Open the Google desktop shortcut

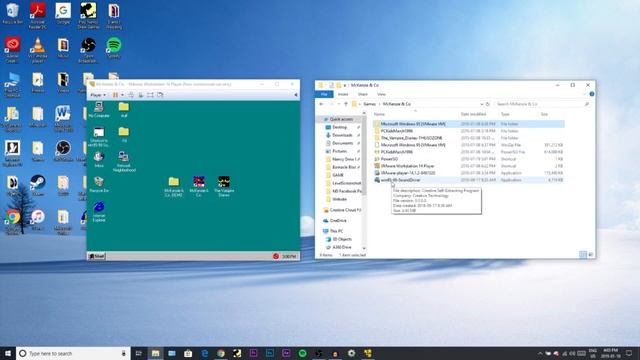click(x=63, y=13)
